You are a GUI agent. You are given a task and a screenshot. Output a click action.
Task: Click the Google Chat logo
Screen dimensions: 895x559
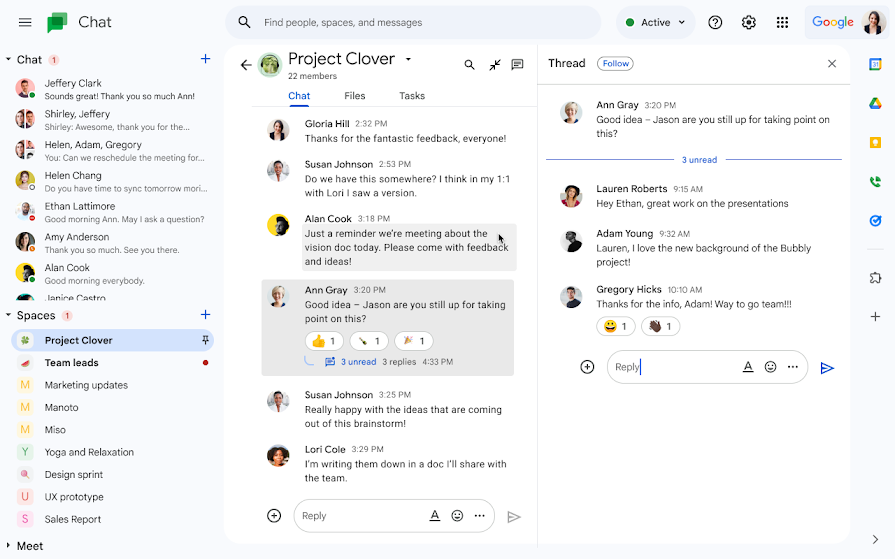(x=57, y=22)
